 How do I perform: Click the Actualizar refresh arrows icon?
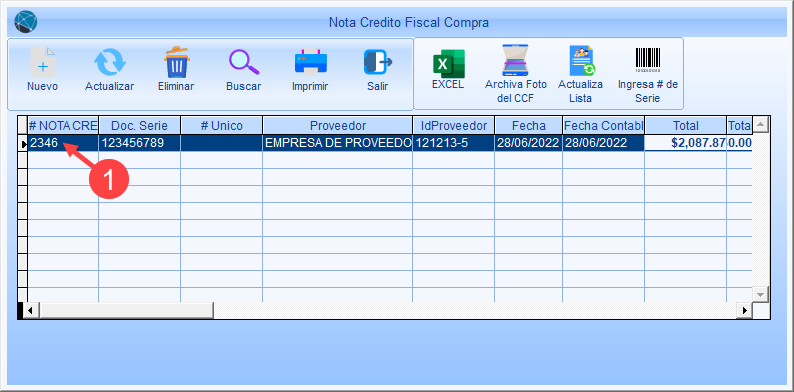click(109, 62)
